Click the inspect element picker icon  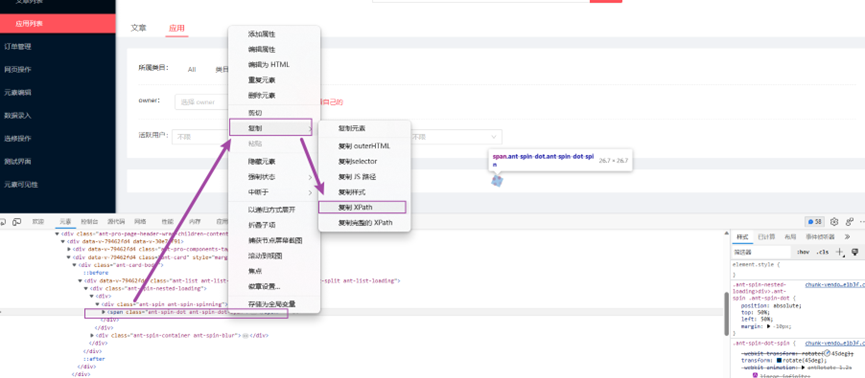pos(3,222)
